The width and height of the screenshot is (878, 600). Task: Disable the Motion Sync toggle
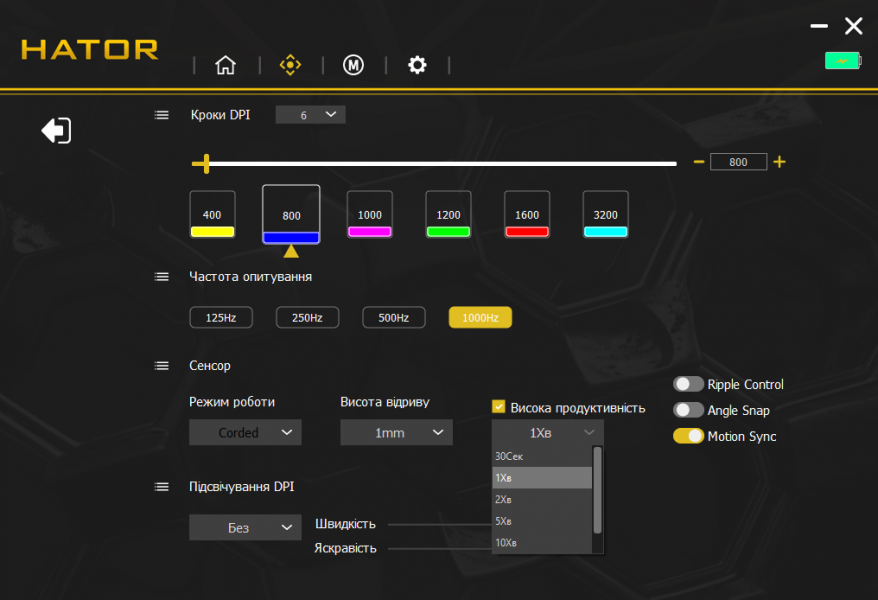coord(688,436)
